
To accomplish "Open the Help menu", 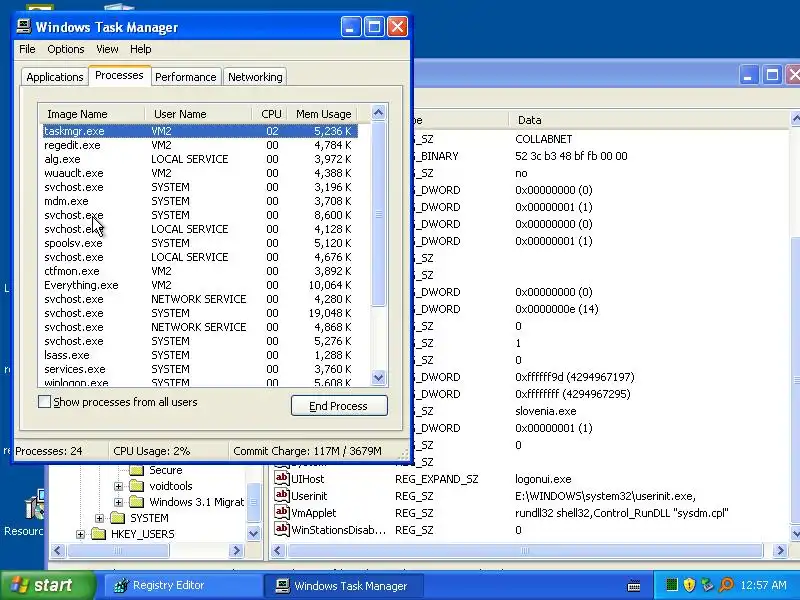I will click(x=140, y=49).
